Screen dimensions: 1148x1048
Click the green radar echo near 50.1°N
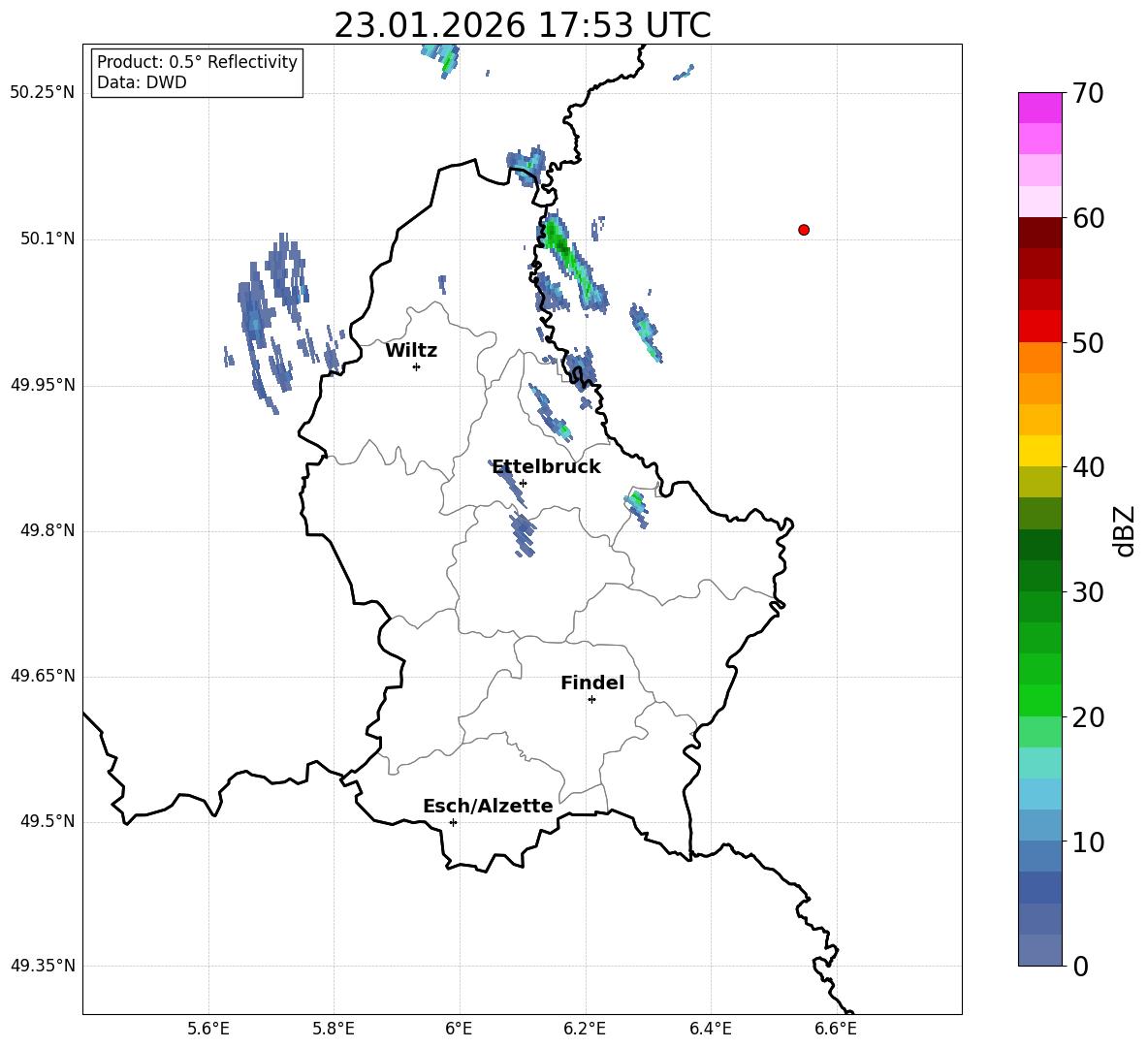(570, 260)
